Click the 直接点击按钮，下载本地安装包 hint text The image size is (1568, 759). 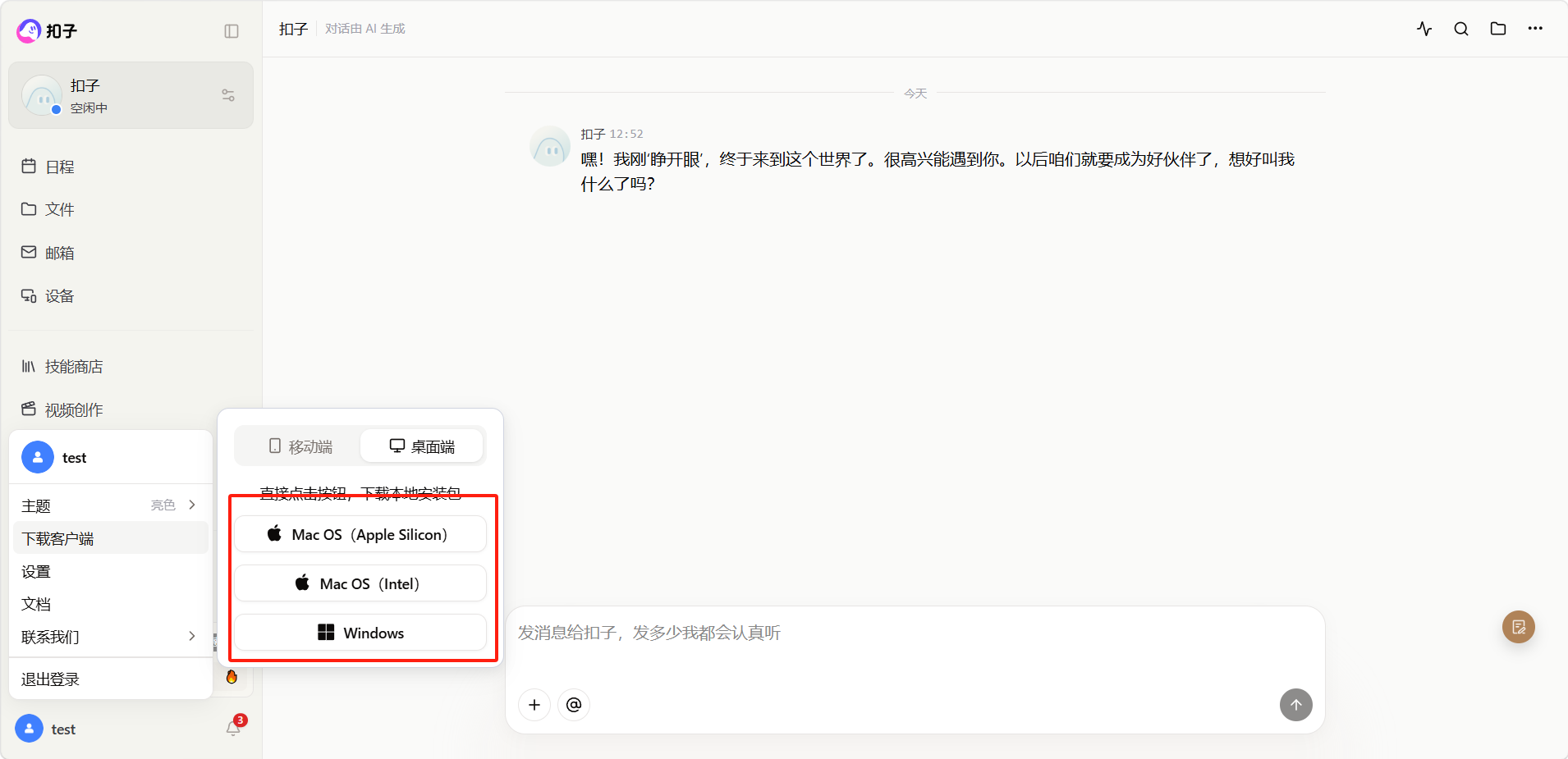point(360,493)
